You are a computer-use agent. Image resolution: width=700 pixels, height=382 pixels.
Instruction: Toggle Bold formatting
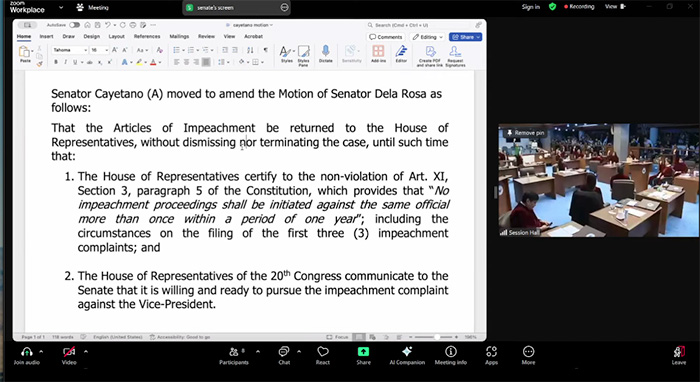point(56,62)
